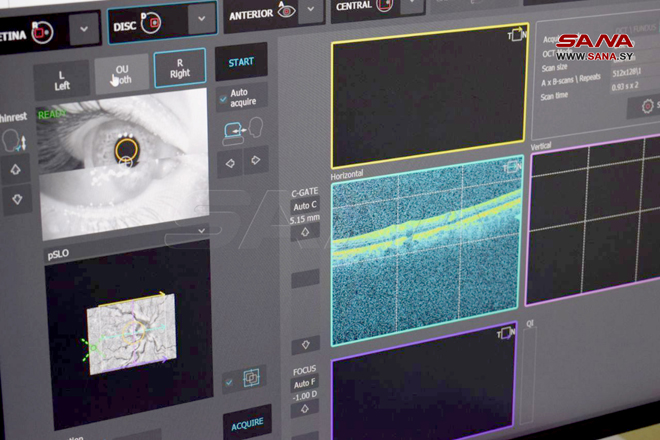Click the 5.15 mm C-GATE value
The image size is (660, 440).
[x=305, y=219]
